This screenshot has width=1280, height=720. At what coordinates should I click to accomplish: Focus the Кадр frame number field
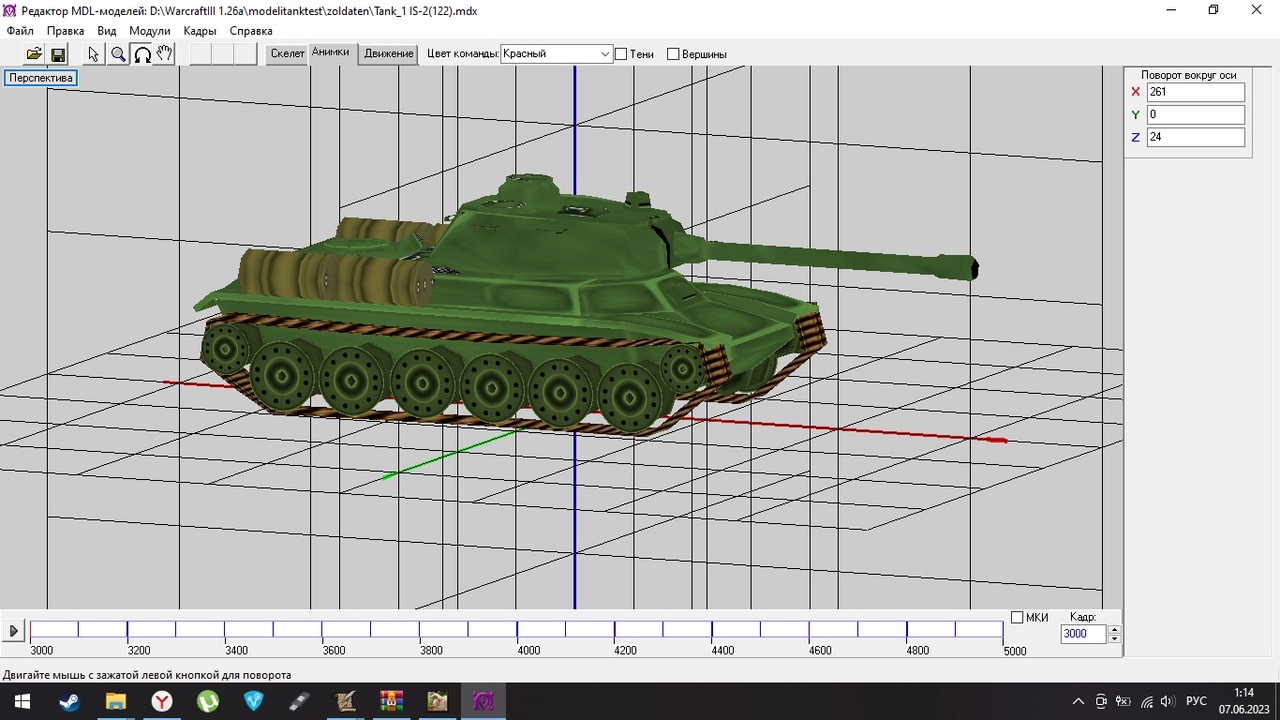1084,634
